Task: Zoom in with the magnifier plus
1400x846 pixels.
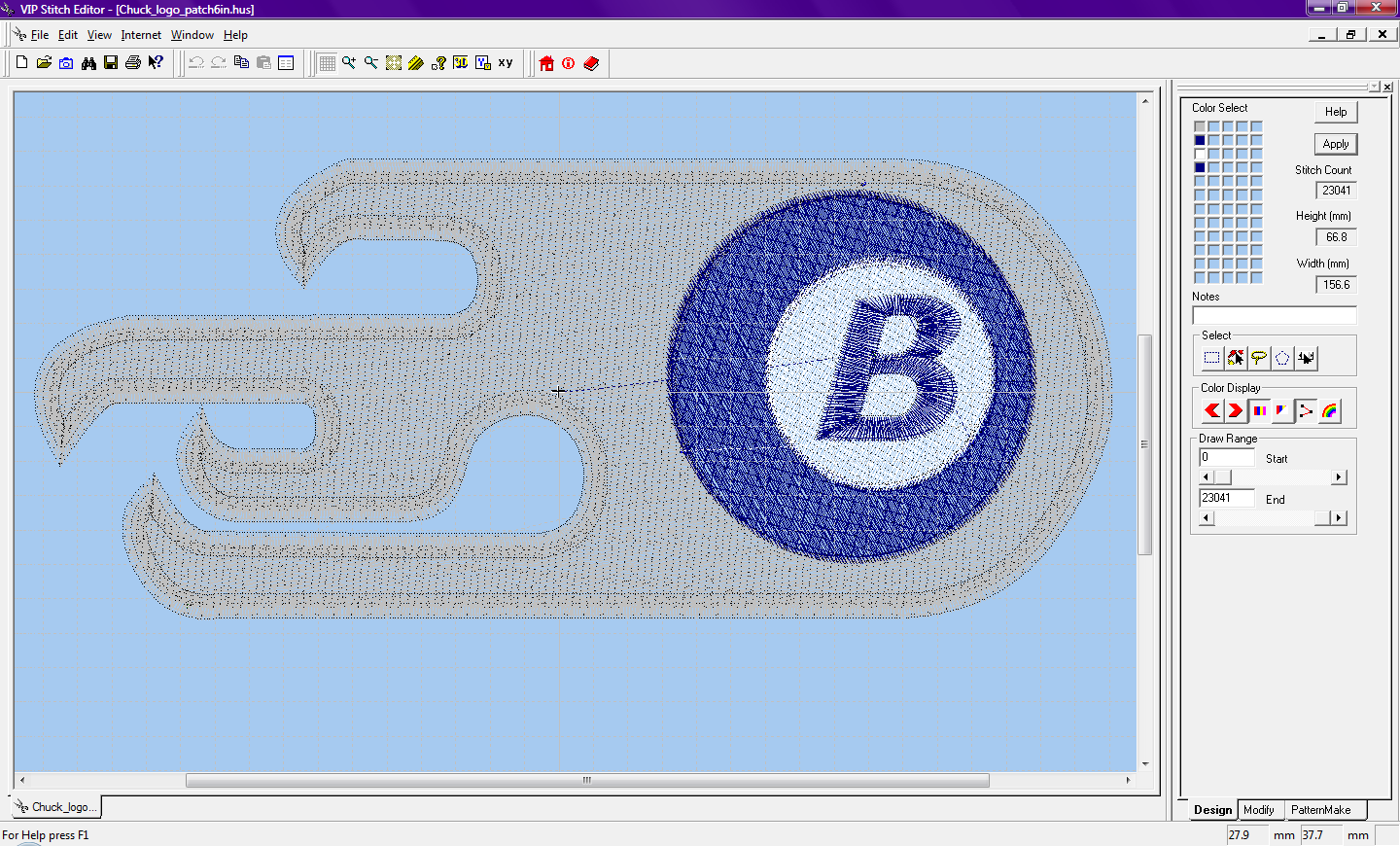Action: point(349,63)
